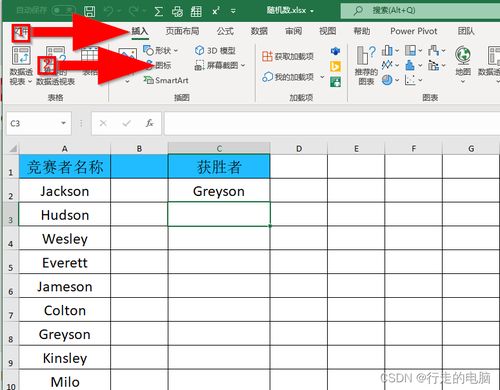Click the blue Visio data visualizer add-in icon
Viewport: 500px width, 390px height.
click(x=335, y=51)
